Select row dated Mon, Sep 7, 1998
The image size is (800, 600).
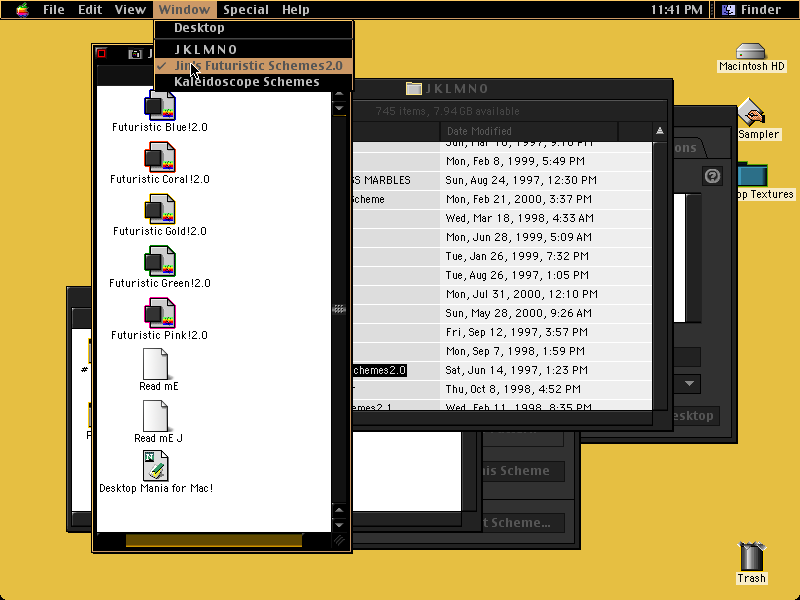502,351
